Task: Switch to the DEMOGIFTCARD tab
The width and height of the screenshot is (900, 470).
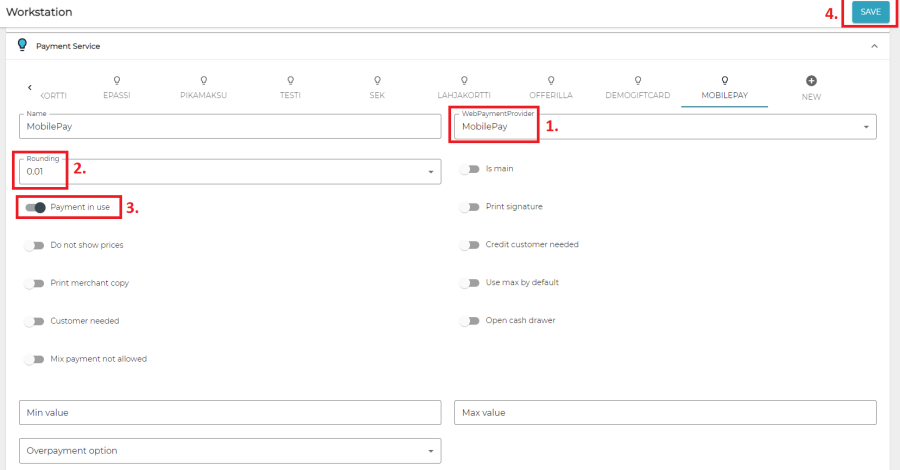Action: (x=637, y=96)
